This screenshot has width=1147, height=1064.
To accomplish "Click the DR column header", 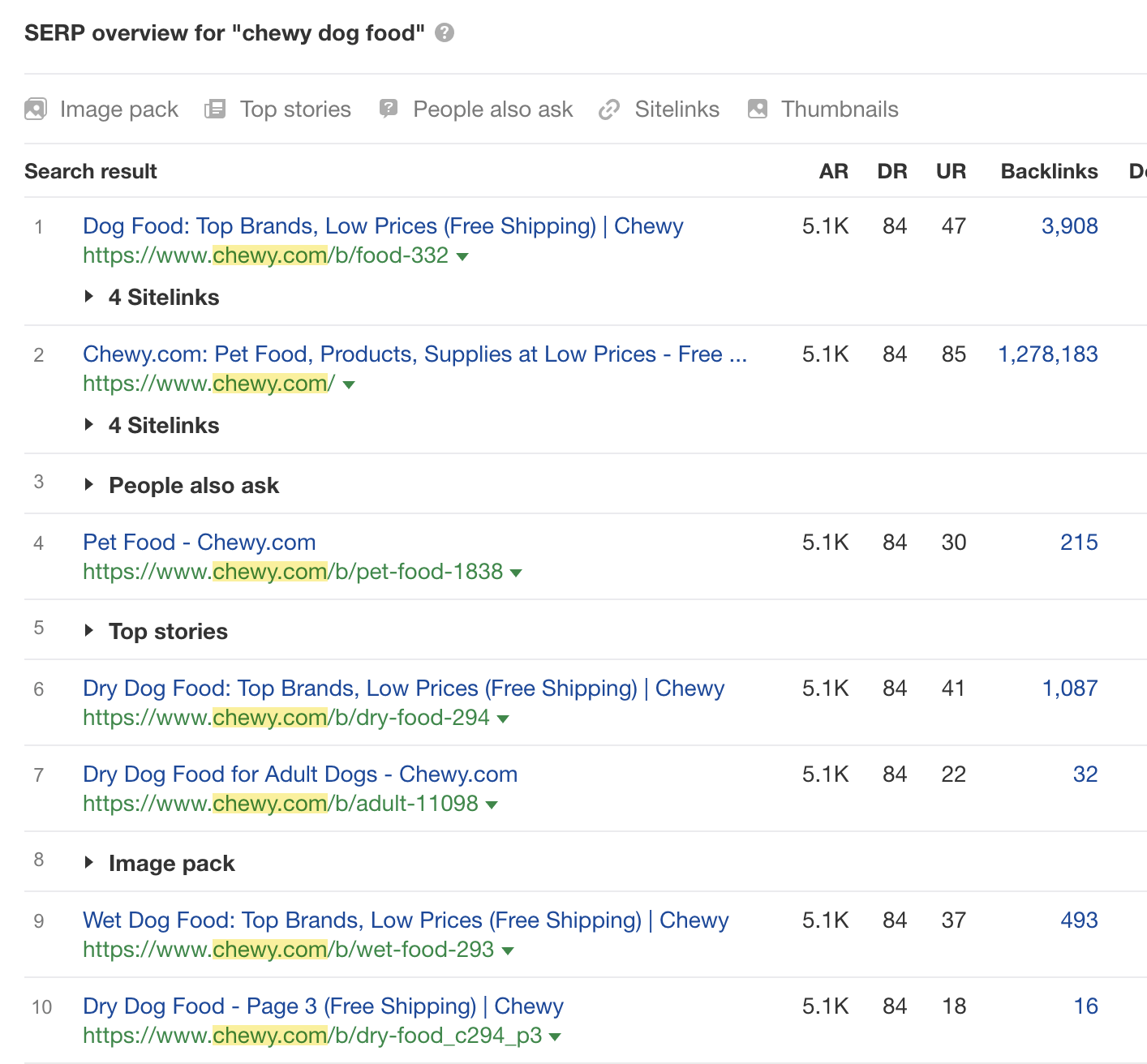I will coord(892,171).
